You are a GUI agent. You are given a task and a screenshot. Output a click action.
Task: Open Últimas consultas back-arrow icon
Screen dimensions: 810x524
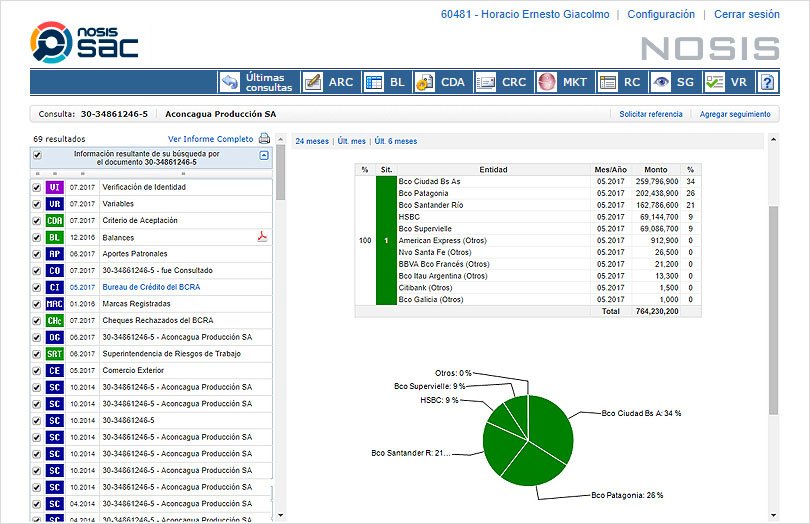click(230, 82)
